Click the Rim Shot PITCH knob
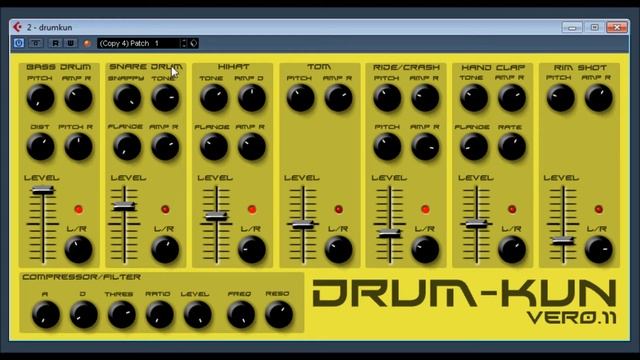The height and width of the screenshot is (360, 640). (561, 98)
